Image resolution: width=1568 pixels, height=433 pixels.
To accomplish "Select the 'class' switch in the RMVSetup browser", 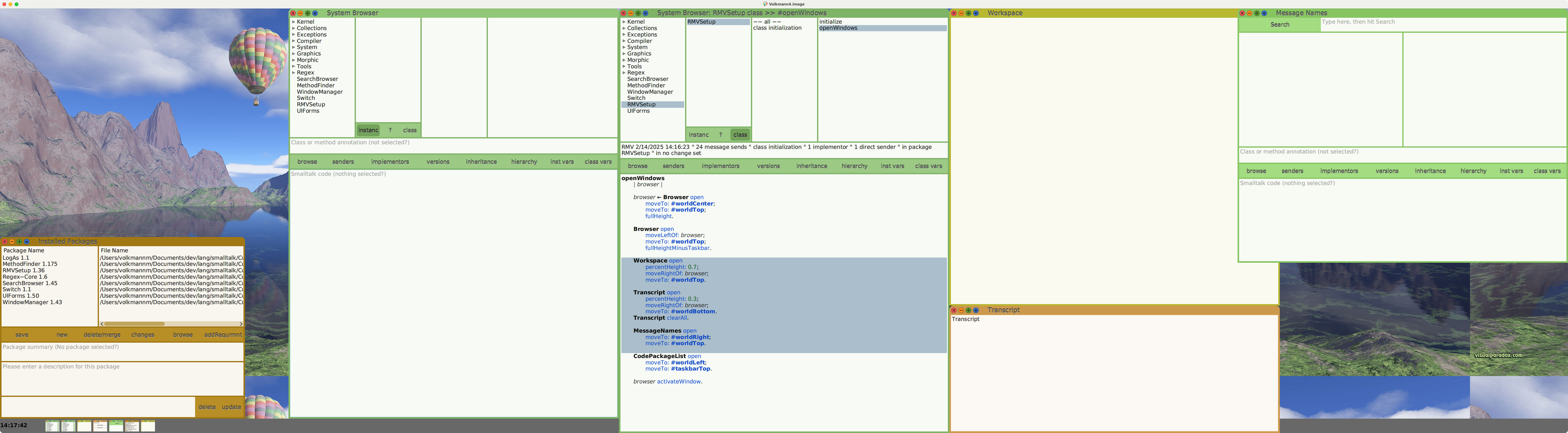I will click(740, 134).
